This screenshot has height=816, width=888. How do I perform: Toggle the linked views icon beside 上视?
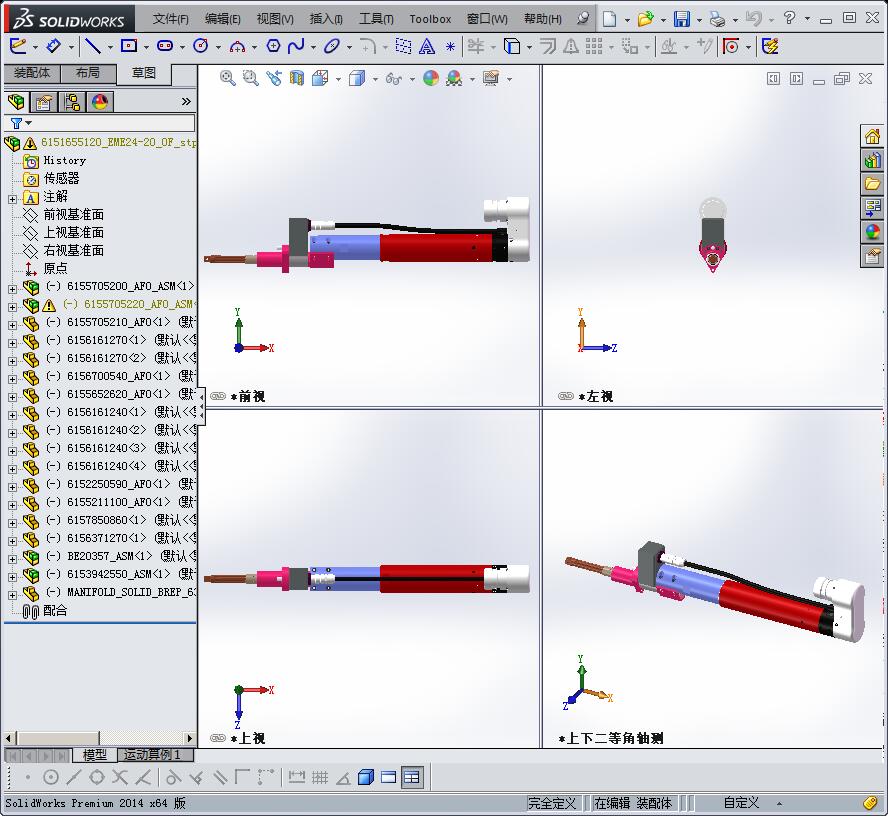pyautogui.click(x=218, y=738)
